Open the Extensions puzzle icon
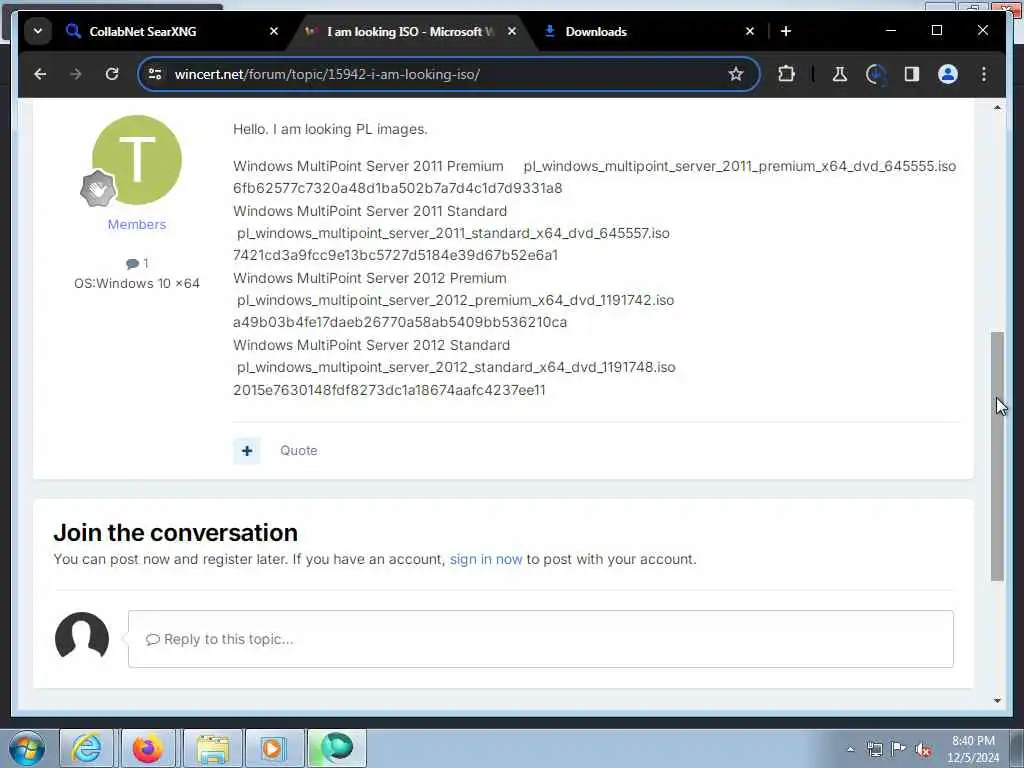Image resolution: width=1024 pixels, height=768 pixels. (786, 74)
